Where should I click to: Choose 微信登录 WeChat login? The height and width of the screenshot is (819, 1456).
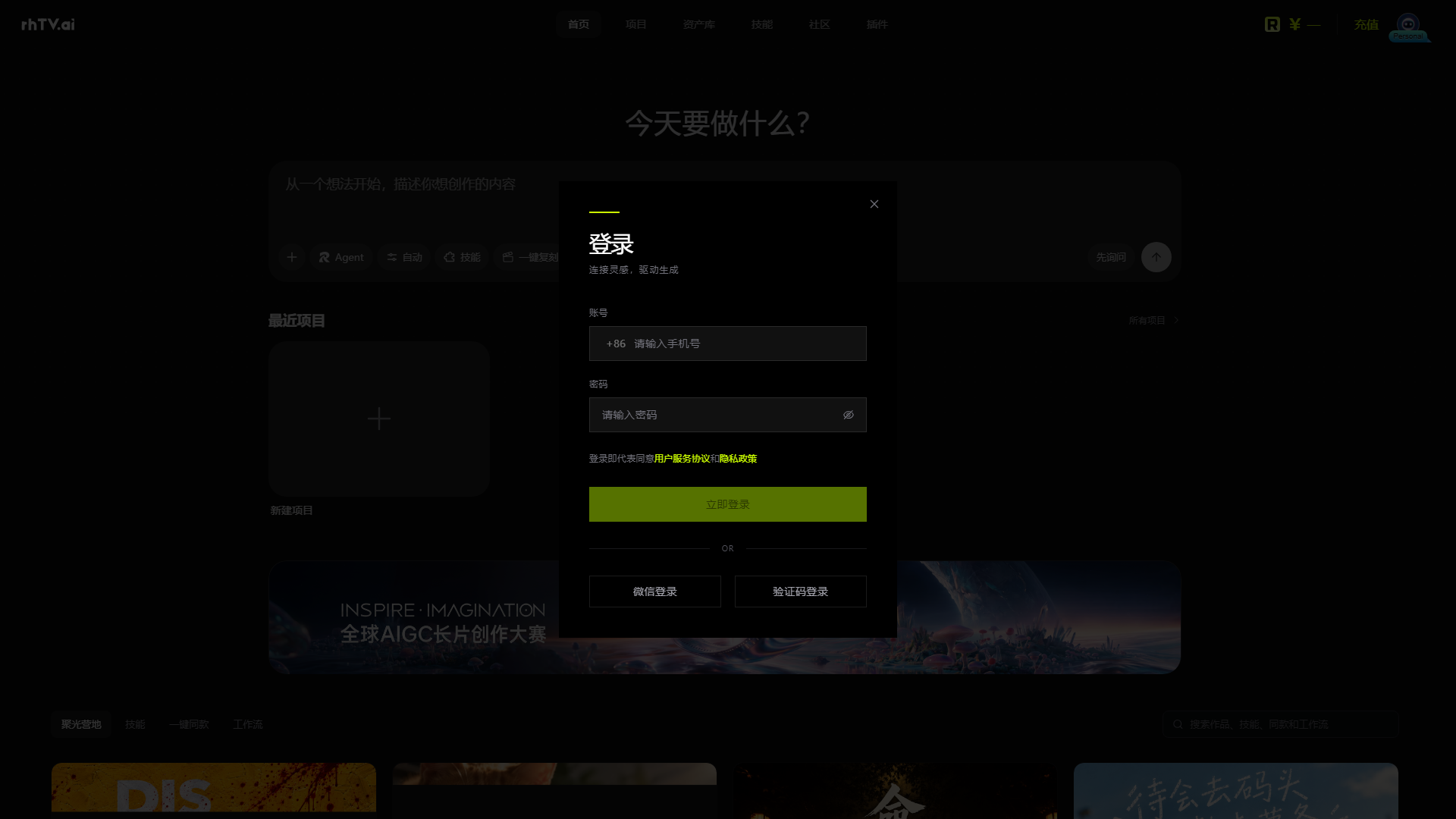(655, 591)
